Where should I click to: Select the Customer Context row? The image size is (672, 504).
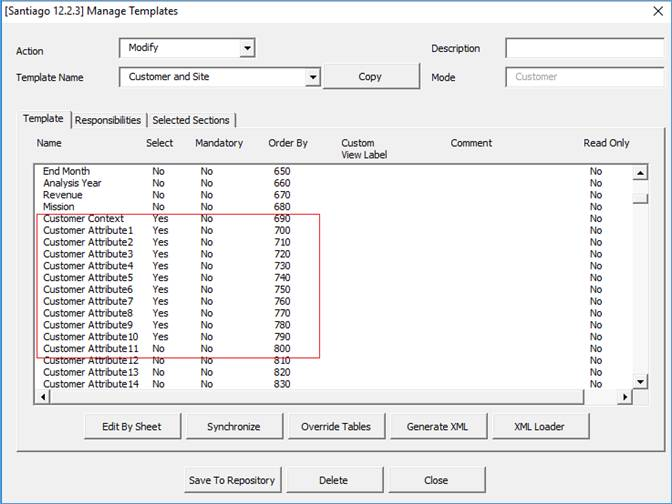coord(84,218)
